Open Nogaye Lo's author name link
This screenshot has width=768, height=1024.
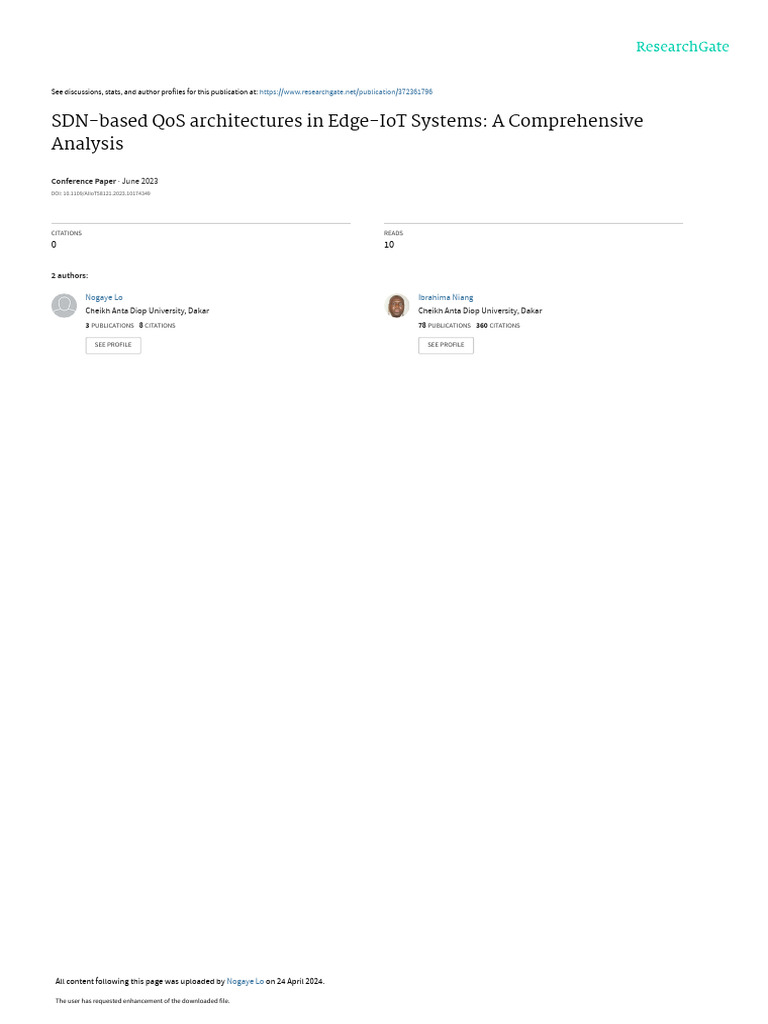(104, 297)
